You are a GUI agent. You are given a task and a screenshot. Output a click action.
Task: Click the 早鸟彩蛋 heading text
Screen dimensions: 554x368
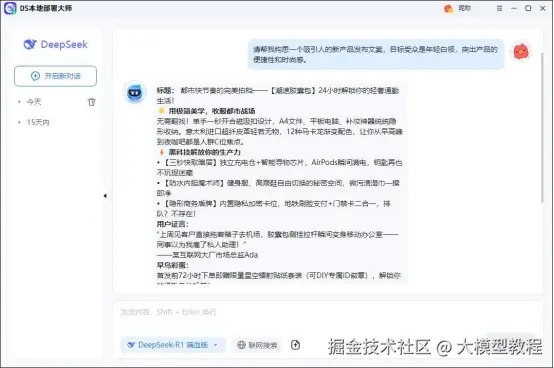click(x=172, y=265)
